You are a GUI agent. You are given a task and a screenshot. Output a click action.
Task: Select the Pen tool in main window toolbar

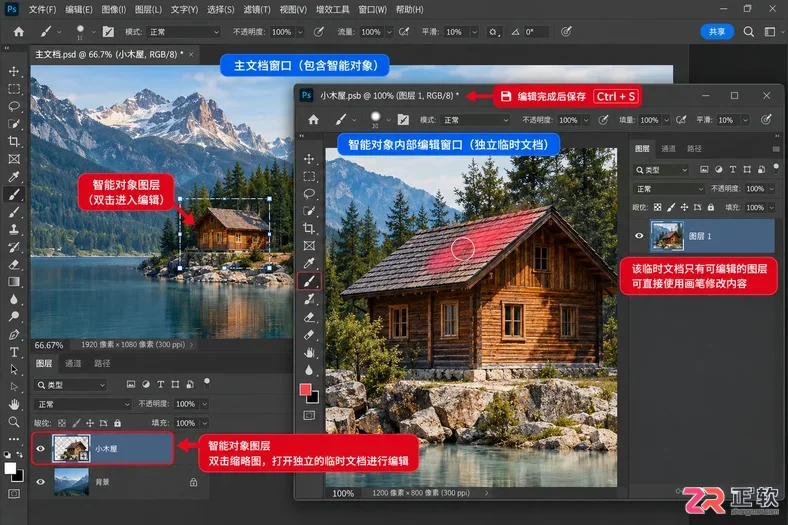pyautogui.click(x=14, y=334)
